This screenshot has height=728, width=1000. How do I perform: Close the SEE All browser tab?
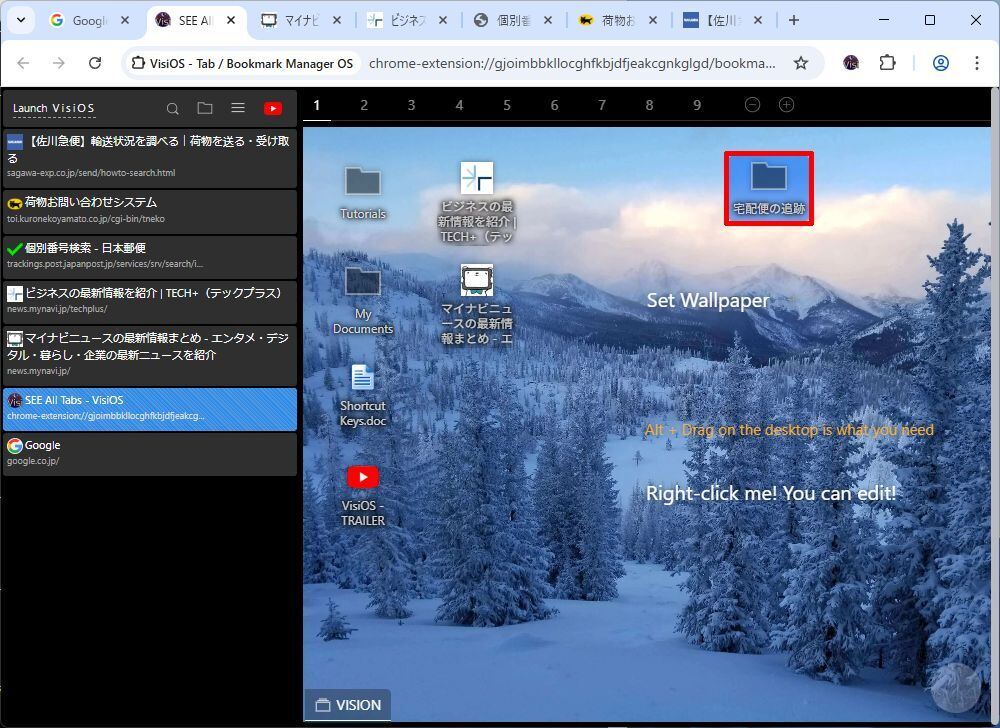[231, 20]
